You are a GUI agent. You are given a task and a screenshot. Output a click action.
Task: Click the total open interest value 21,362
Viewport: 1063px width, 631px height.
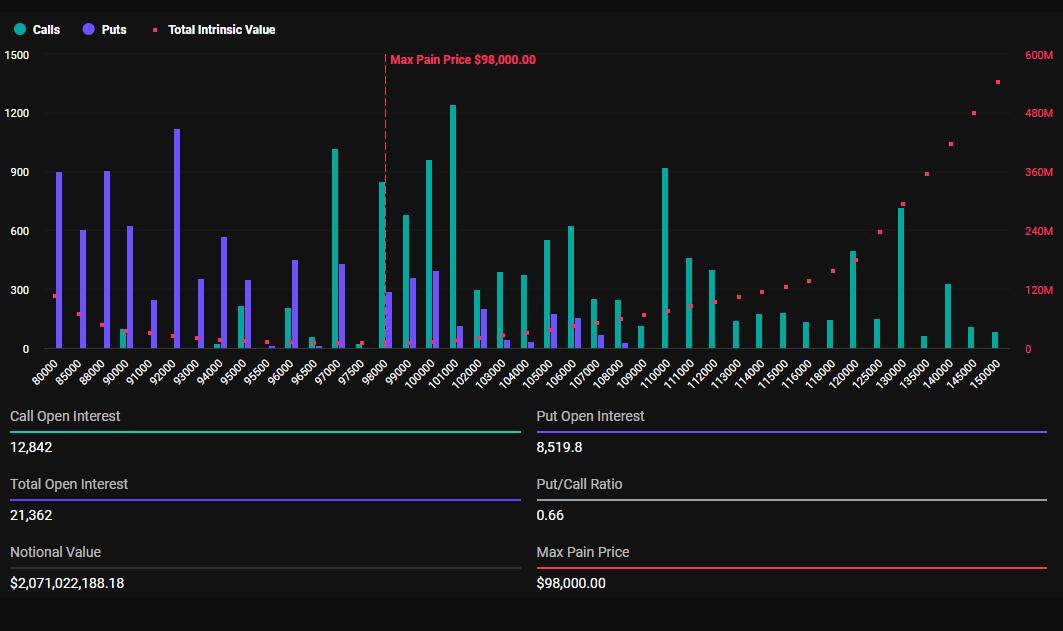click(x=31, y=515)
